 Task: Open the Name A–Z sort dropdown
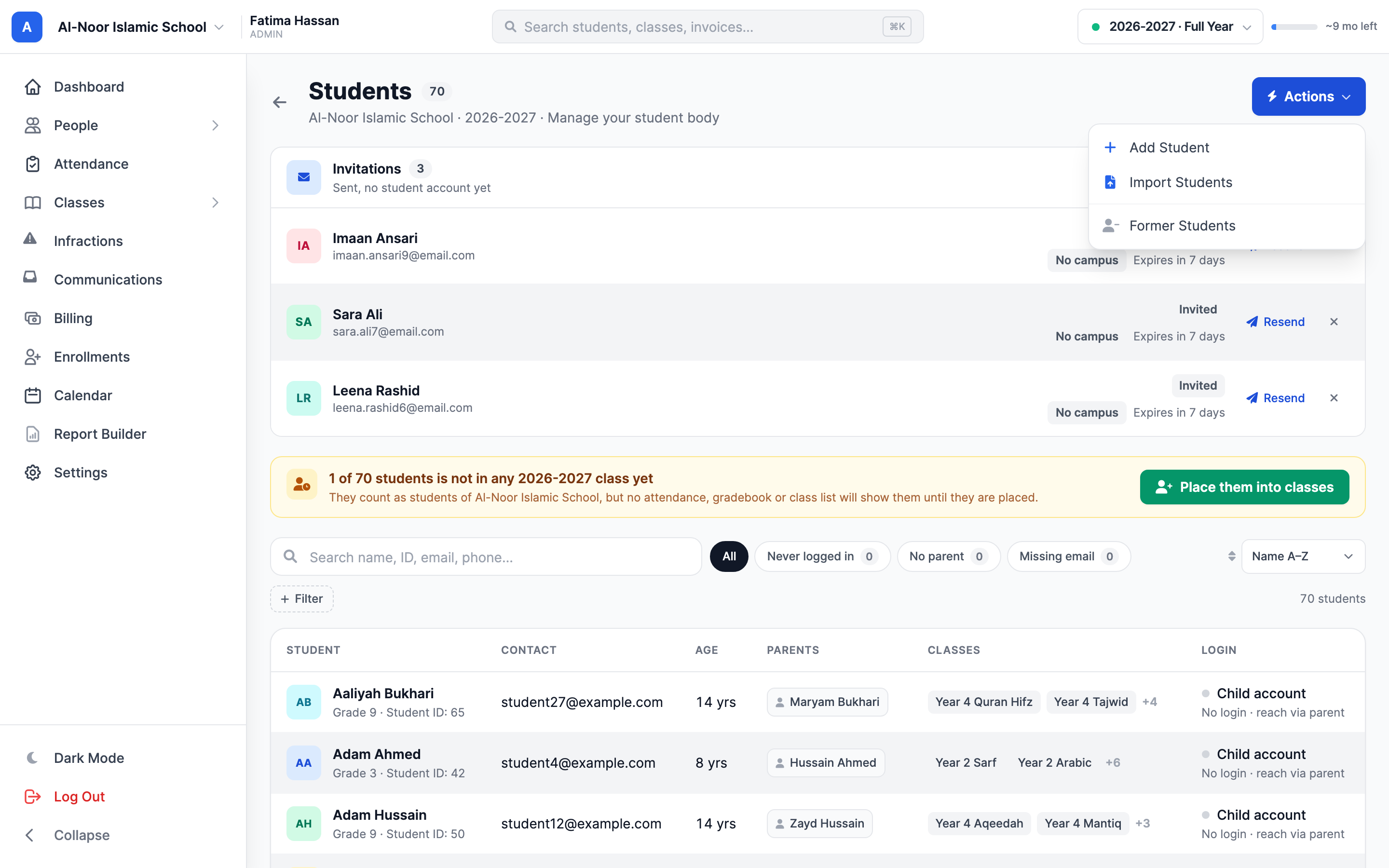(x=1303, y=556)
